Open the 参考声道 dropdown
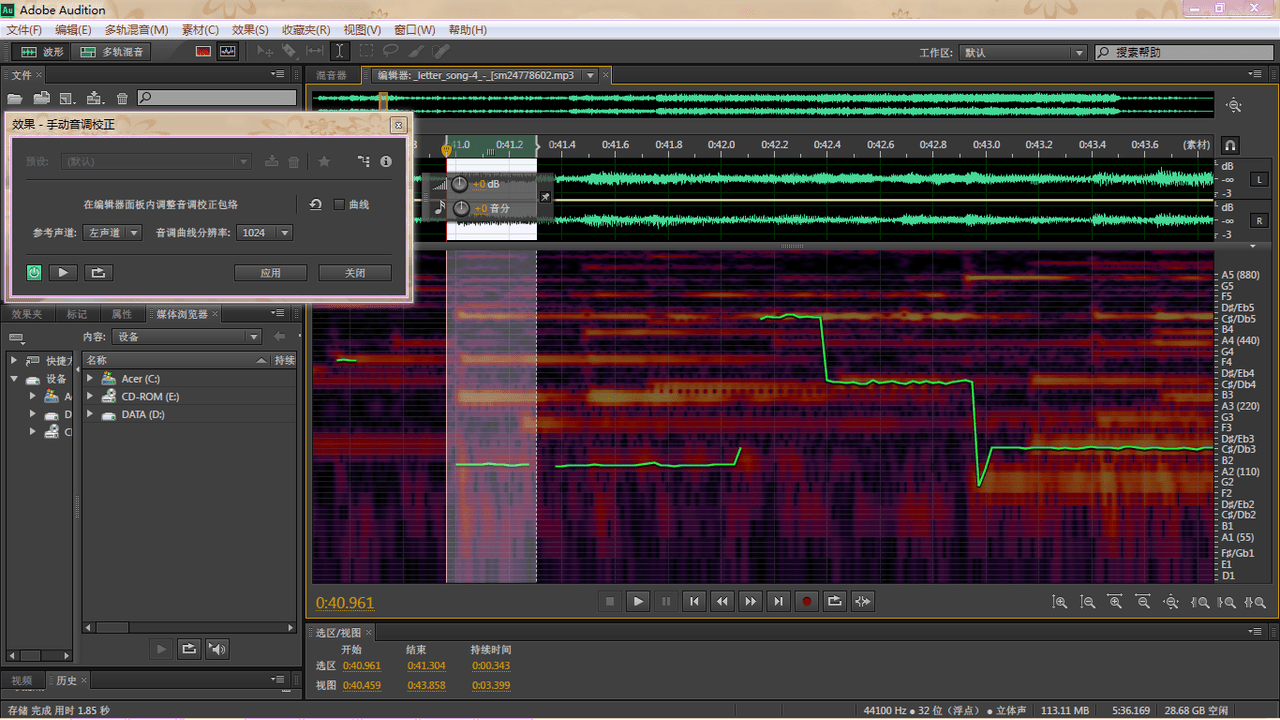Screen dimensions: 1280x720 [112, 232]
